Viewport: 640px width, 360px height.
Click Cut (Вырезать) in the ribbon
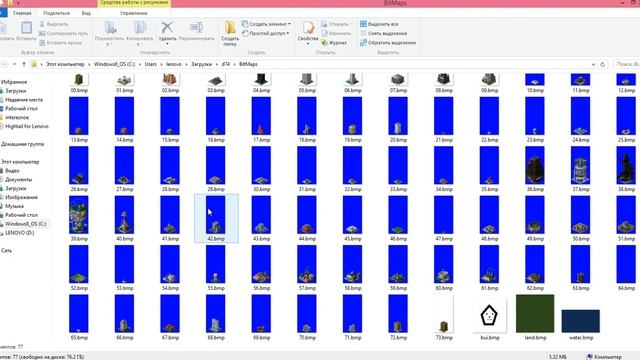[54, 24]
